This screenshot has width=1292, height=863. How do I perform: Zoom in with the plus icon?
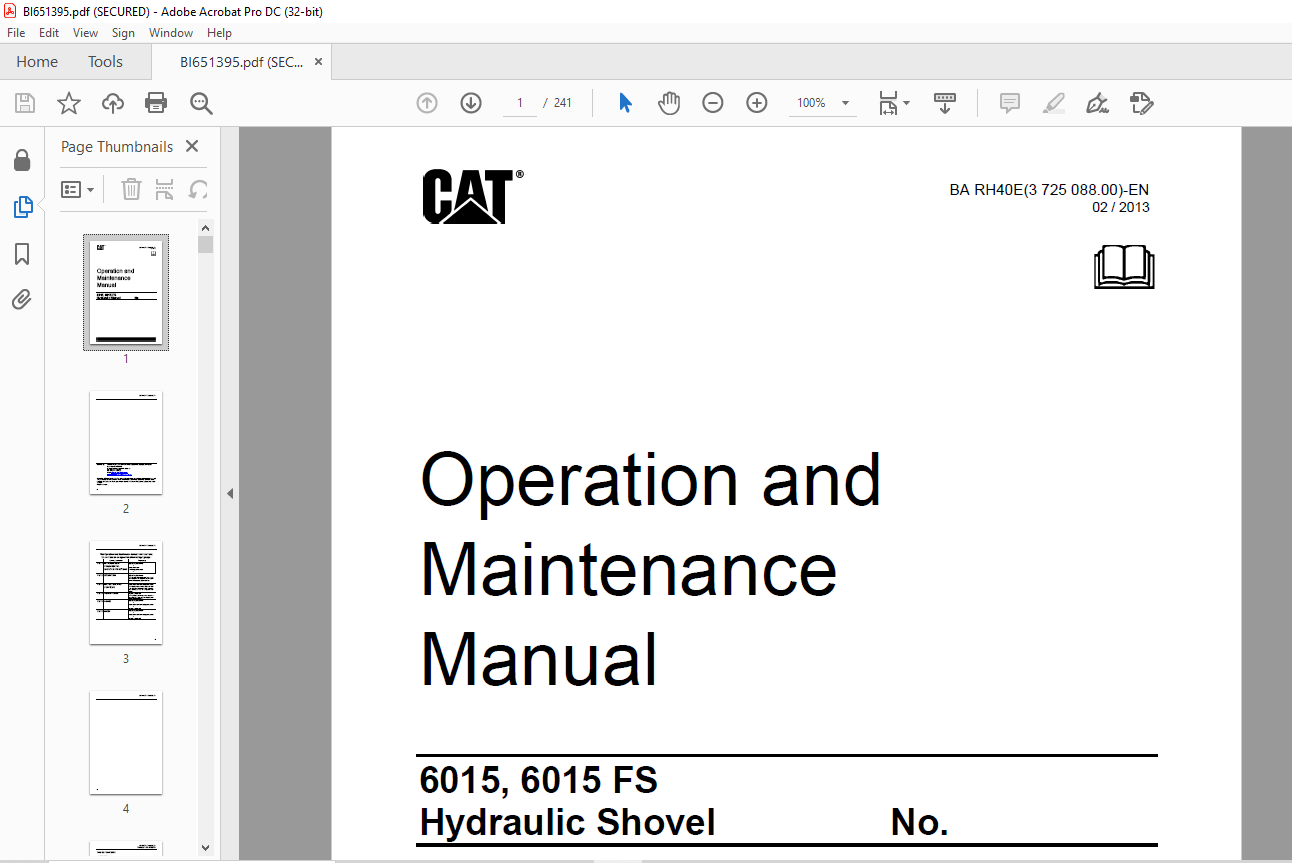click(757, 103)
